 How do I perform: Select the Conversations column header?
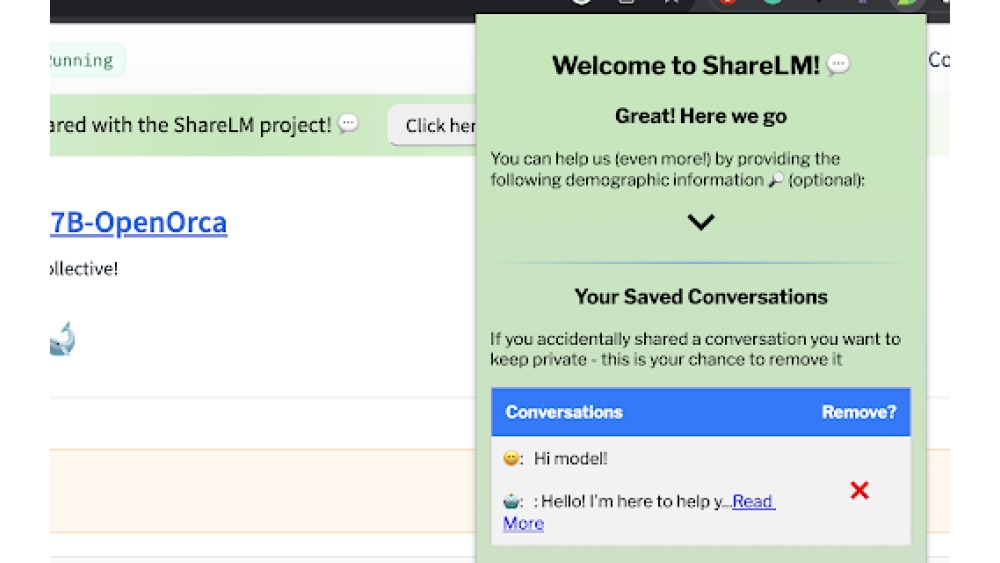tap(564, 412)
